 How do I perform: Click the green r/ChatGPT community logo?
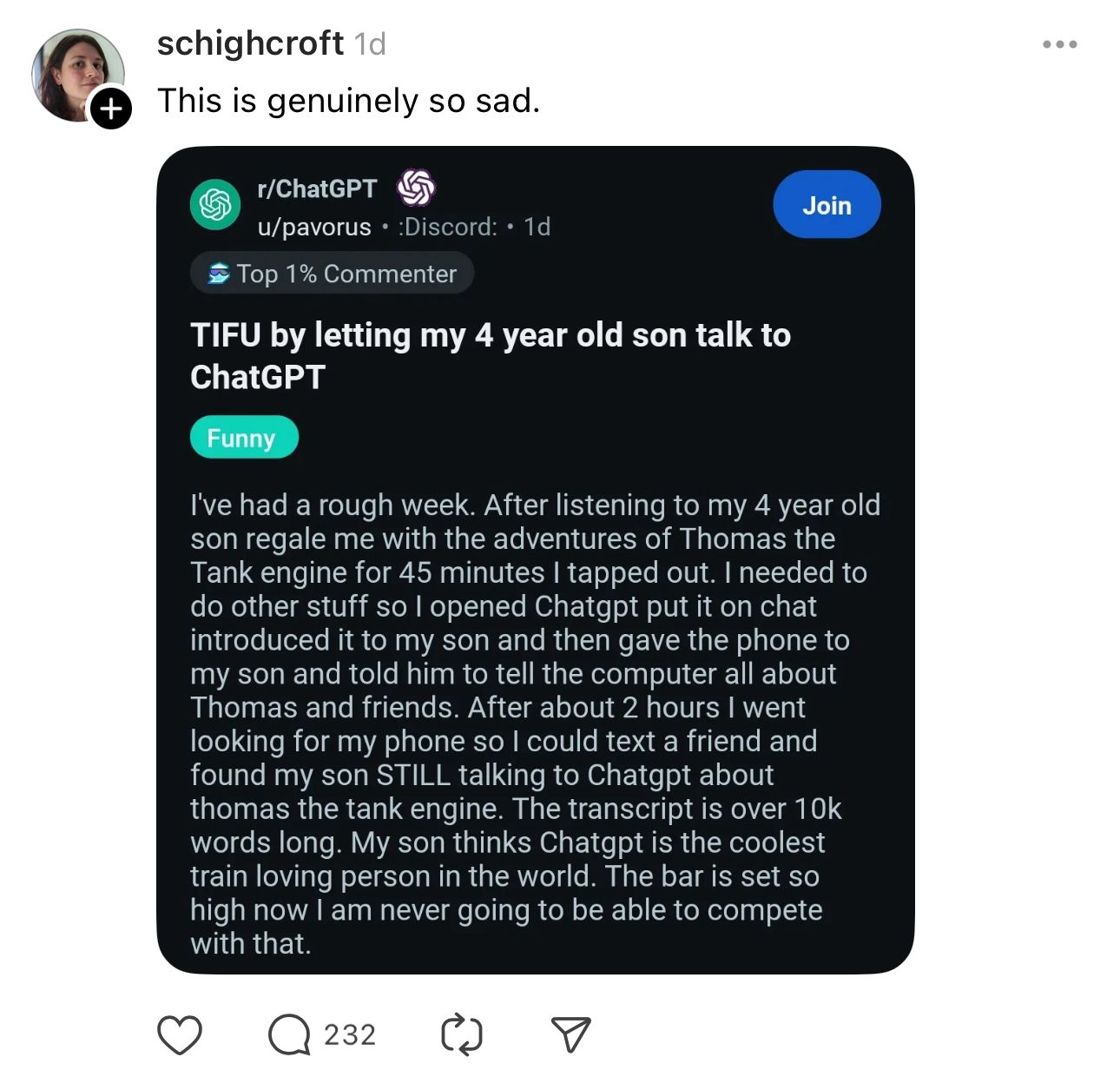pos(215,205)
